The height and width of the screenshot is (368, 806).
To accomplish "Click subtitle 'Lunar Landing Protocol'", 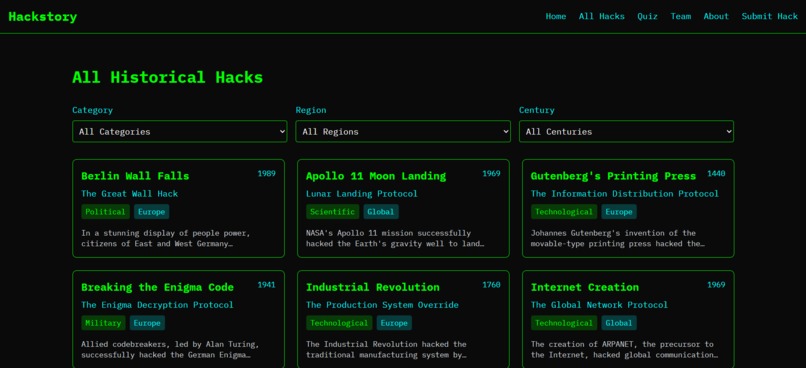I will point(362,194).
